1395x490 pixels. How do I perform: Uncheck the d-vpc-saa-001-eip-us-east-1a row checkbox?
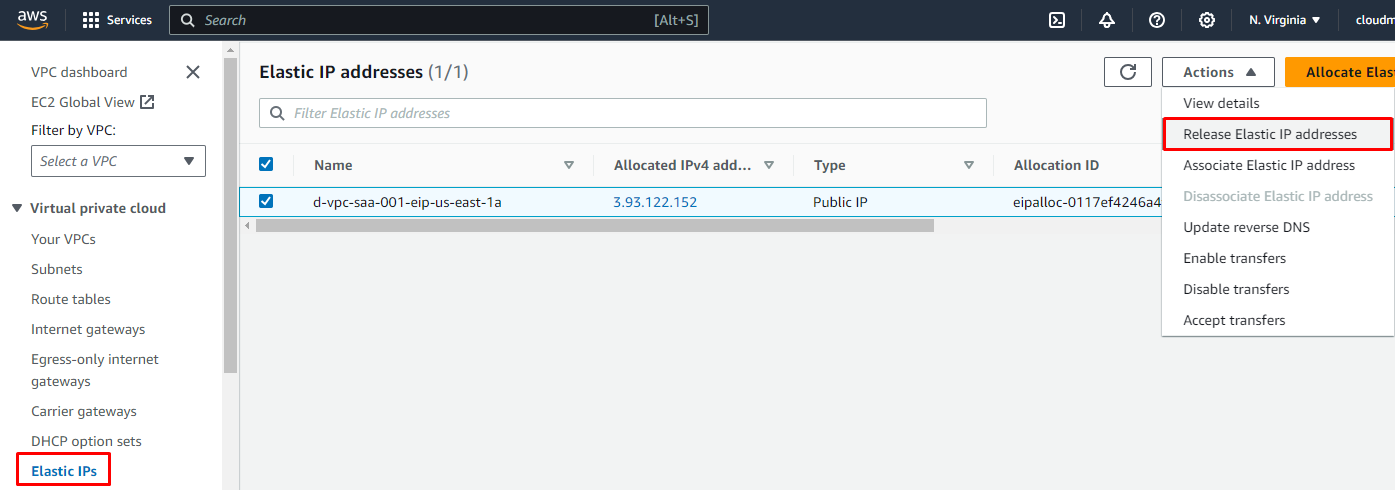click(x=266, y=201)
